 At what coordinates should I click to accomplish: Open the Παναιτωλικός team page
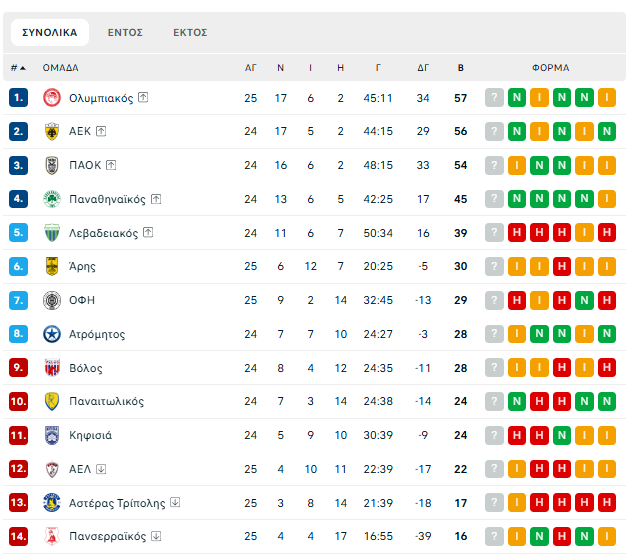pyautogui.click(x=106, y=402)
